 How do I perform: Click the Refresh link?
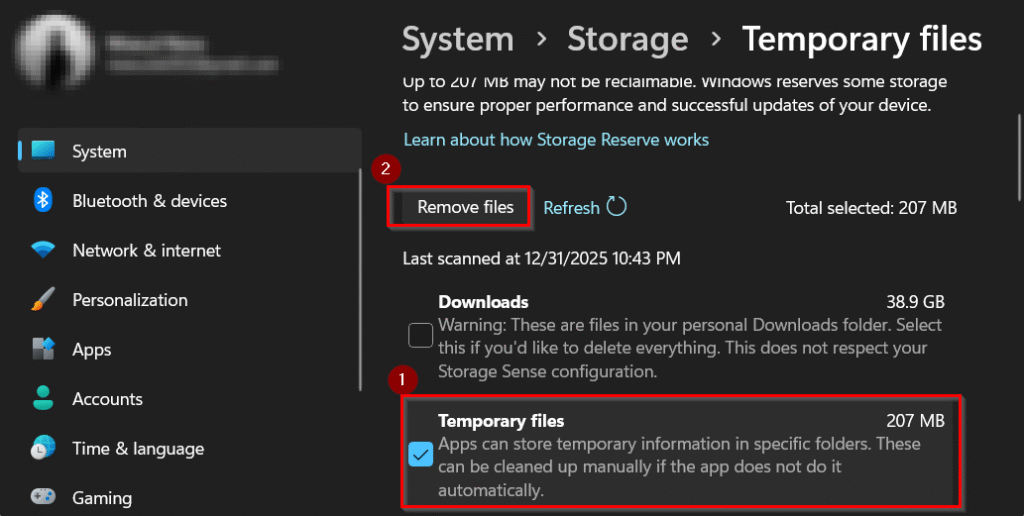point(571,208)
